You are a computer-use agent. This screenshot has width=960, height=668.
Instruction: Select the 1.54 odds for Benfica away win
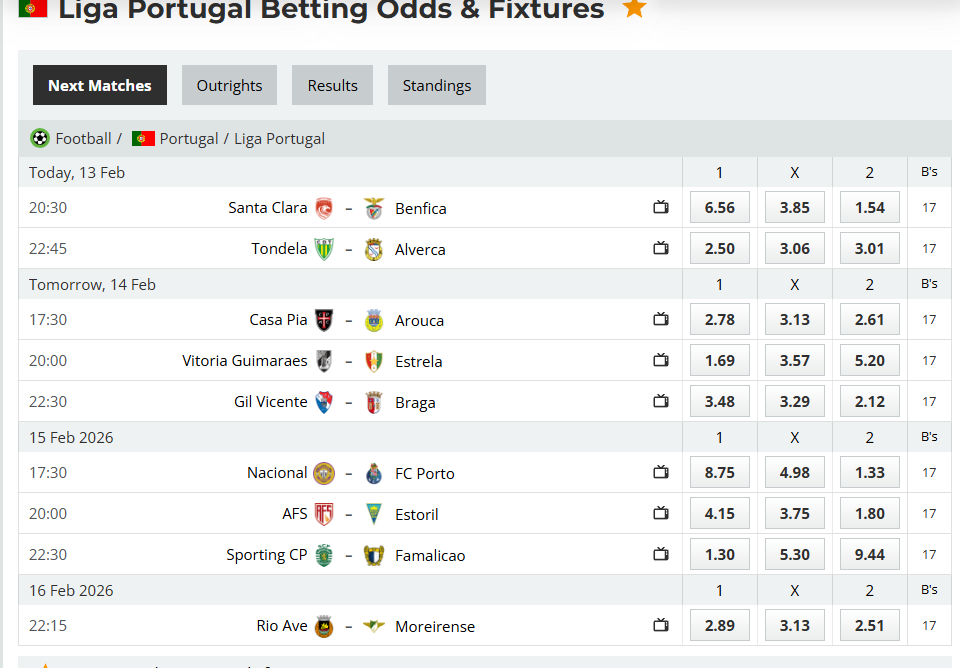coord(869,207)
